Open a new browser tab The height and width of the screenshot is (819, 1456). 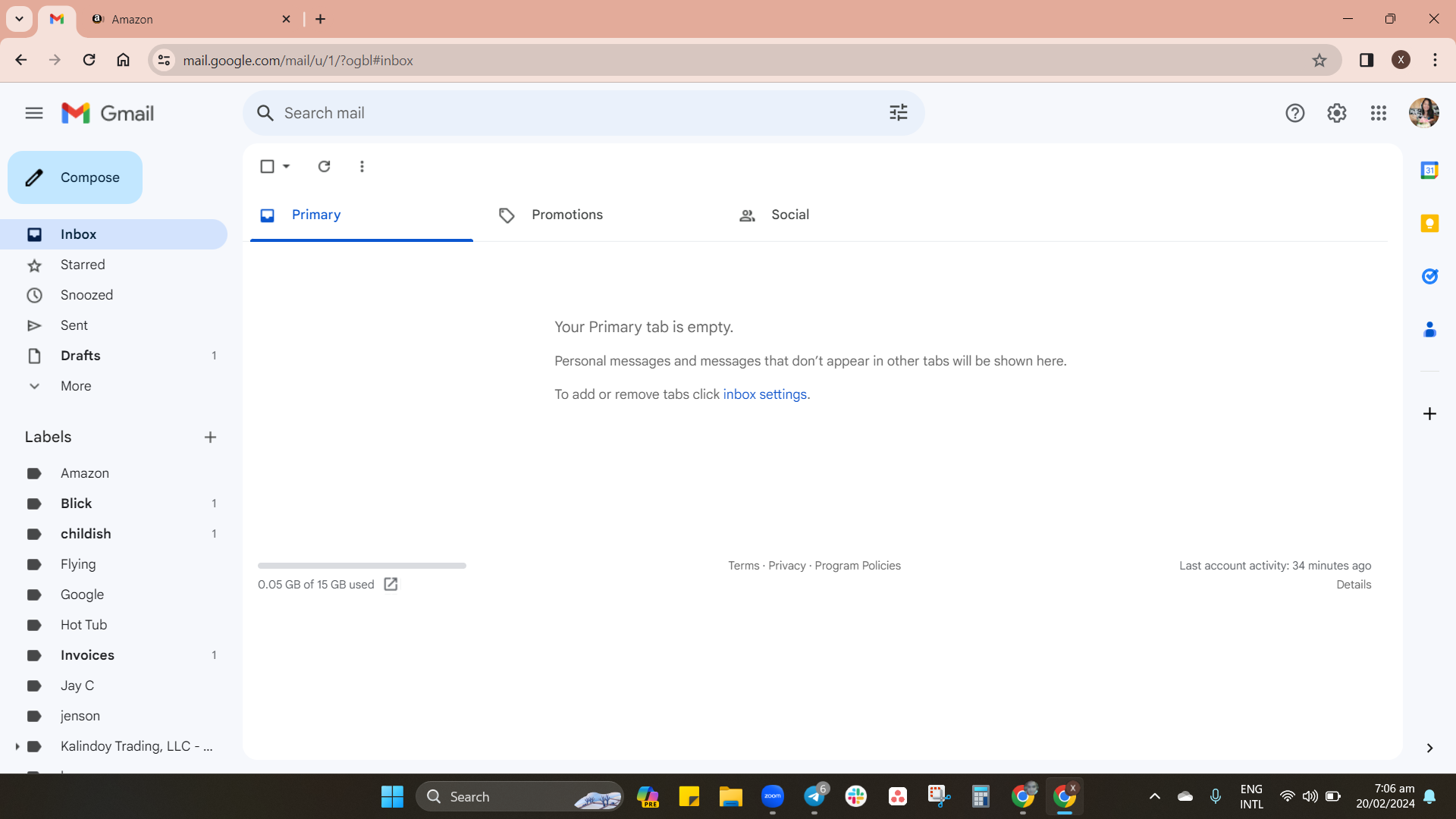(320, 19)
